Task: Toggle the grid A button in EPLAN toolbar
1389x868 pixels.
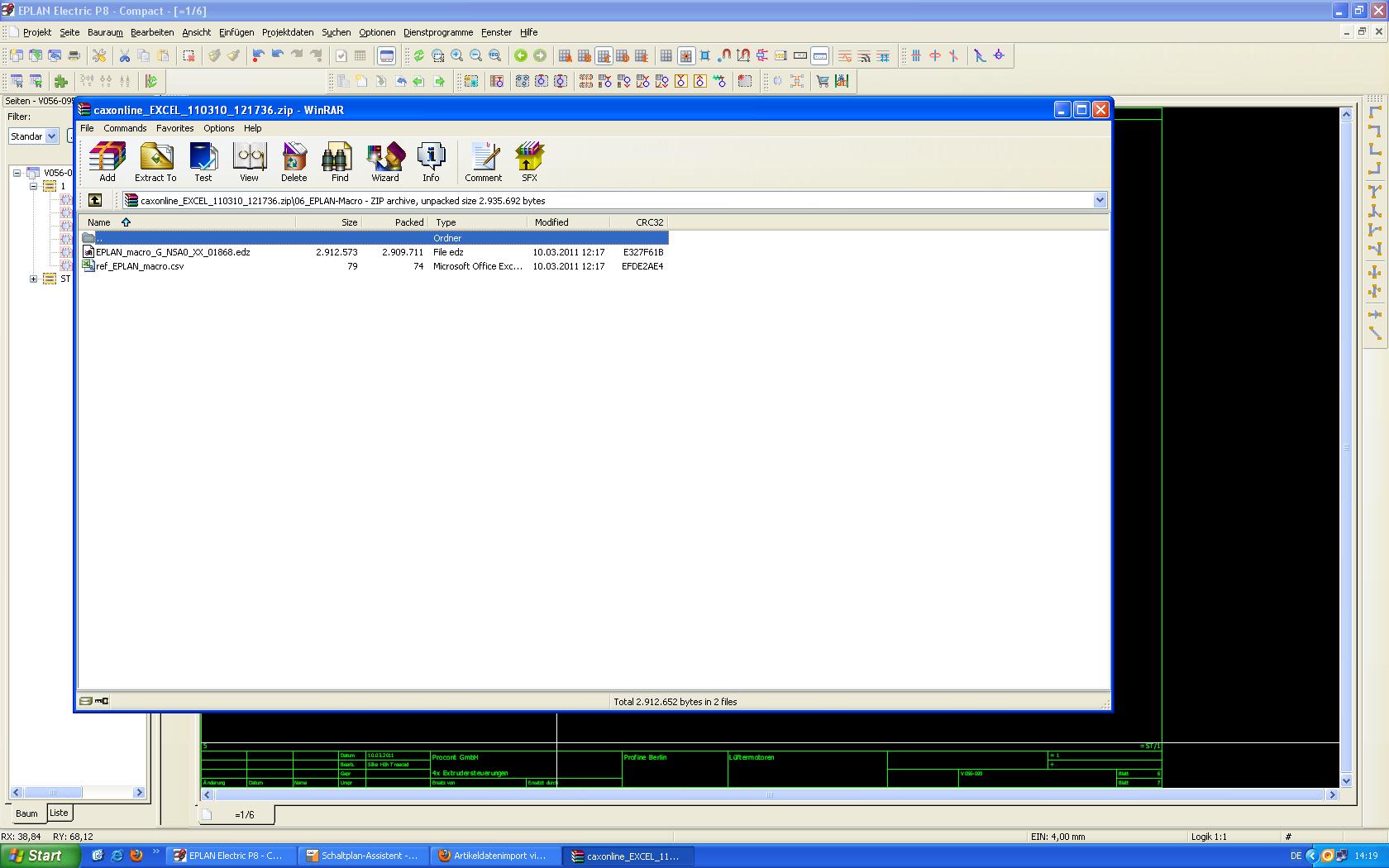Action: 566,55
